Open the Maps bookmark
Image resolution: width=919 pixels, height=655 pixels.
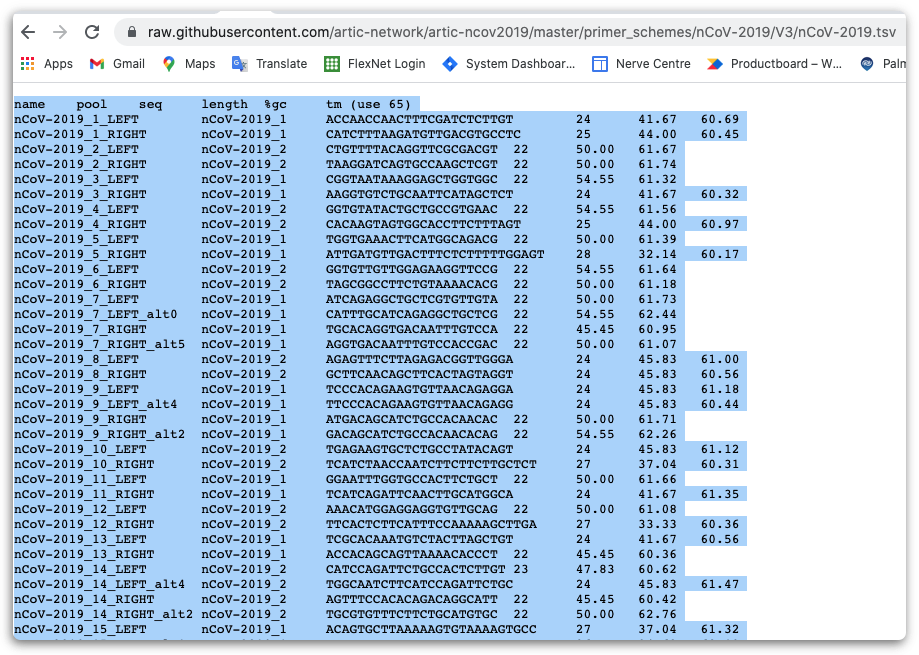[189, 63]
